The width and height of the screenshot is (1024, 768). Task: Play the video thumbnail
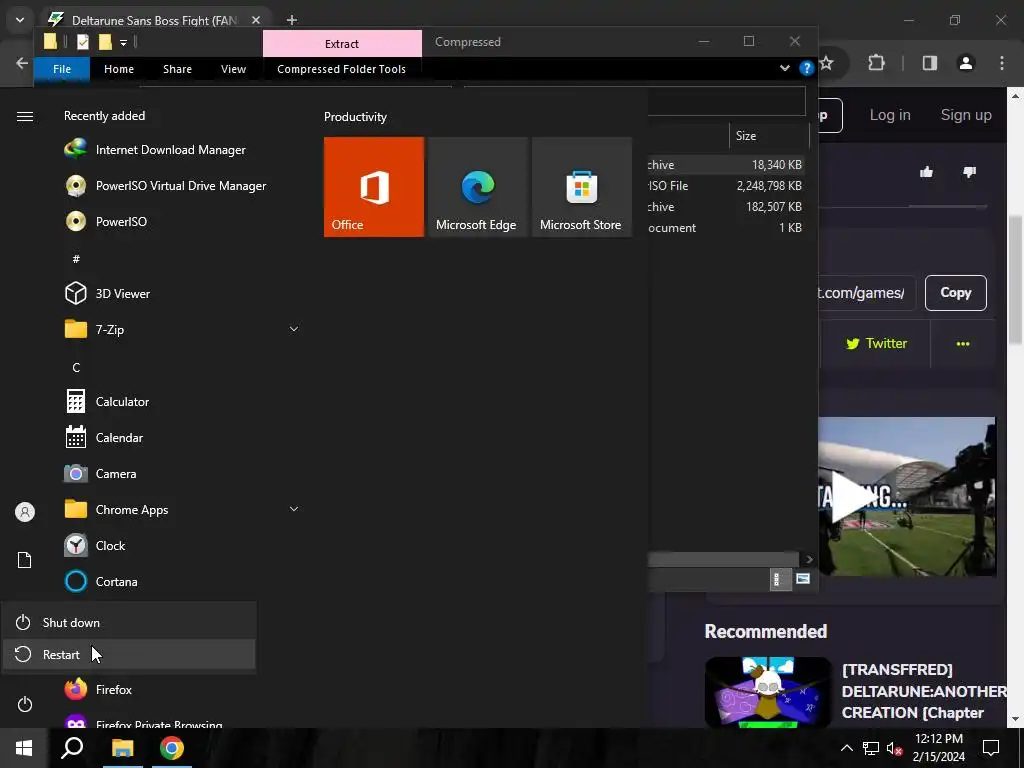point(854,498)
